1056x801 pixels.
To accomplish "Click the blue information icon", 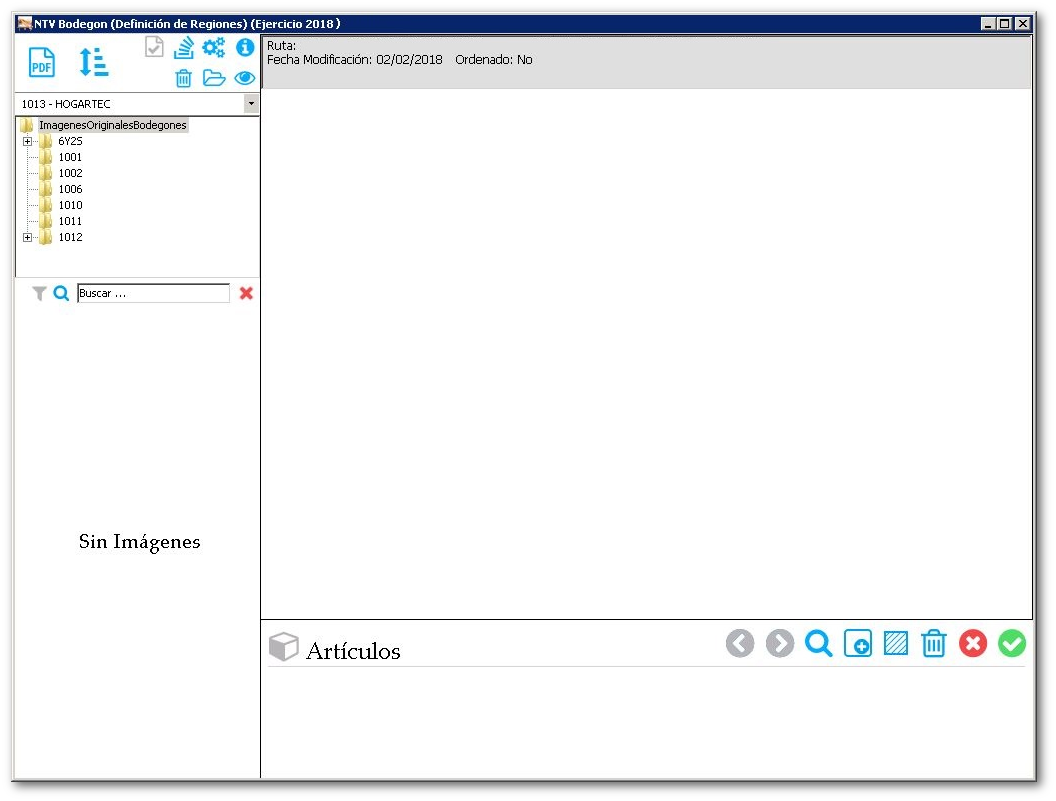I will point(245,47).
